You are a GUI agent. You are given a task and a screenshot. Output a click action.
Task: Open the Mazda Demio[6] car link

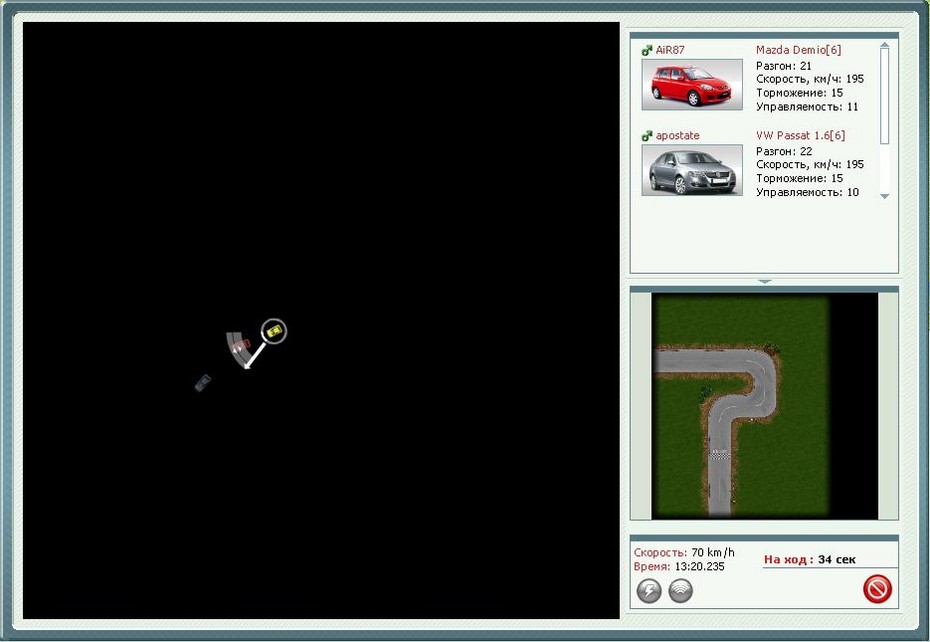(798, 50)
